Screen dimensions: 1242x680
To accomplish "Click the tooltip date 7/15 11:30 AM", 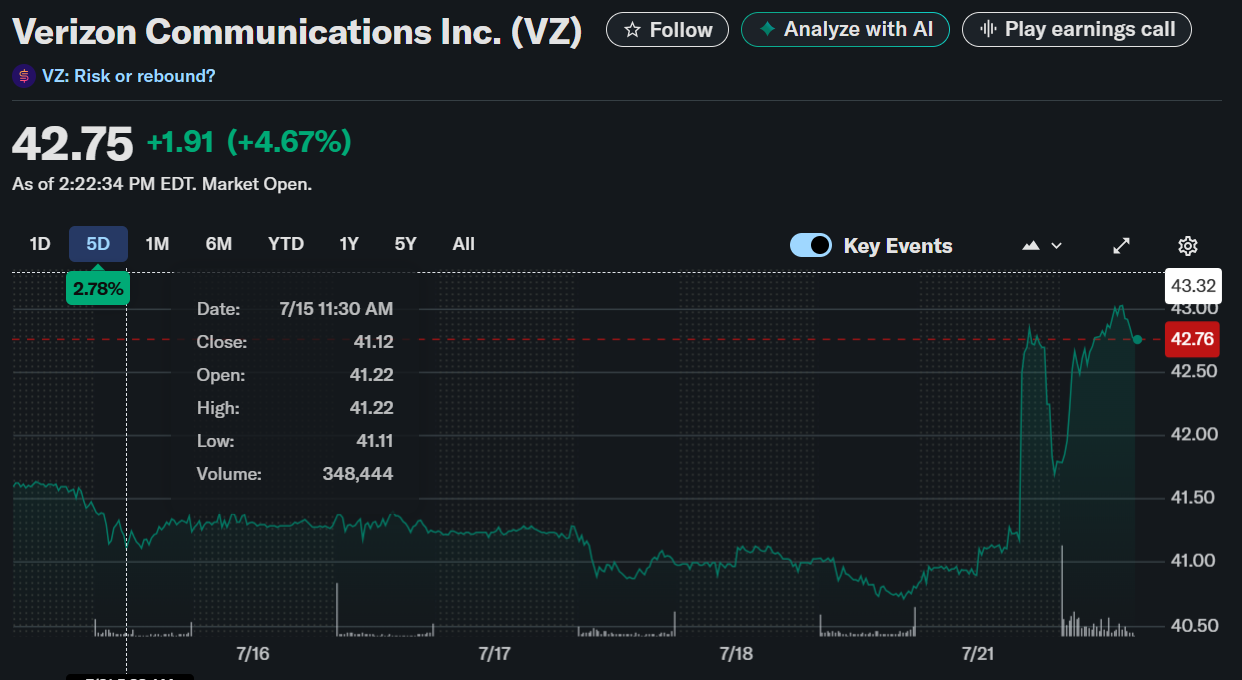I will point(336,309).
